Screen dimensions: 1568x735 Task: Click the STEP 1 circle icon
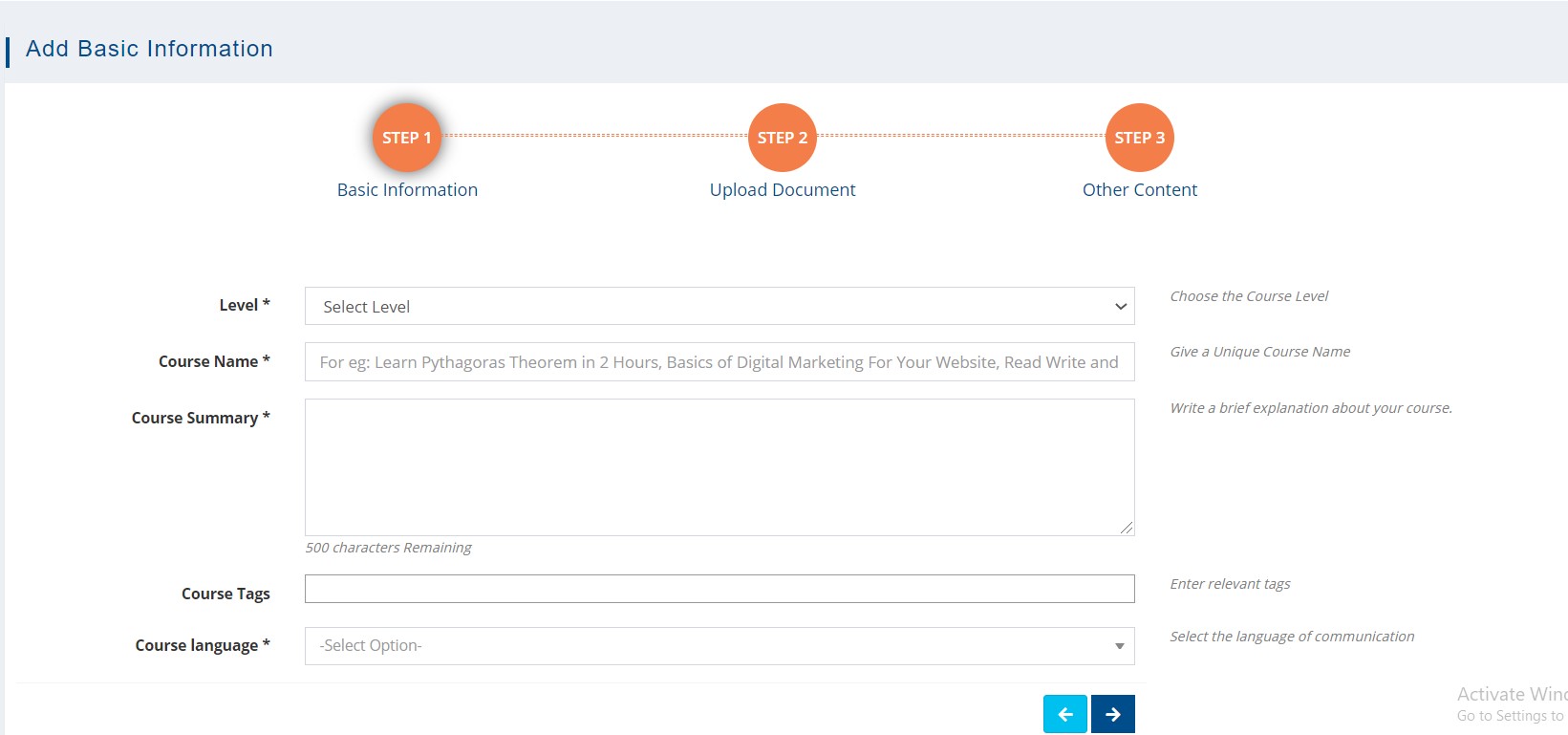[407, 138]
